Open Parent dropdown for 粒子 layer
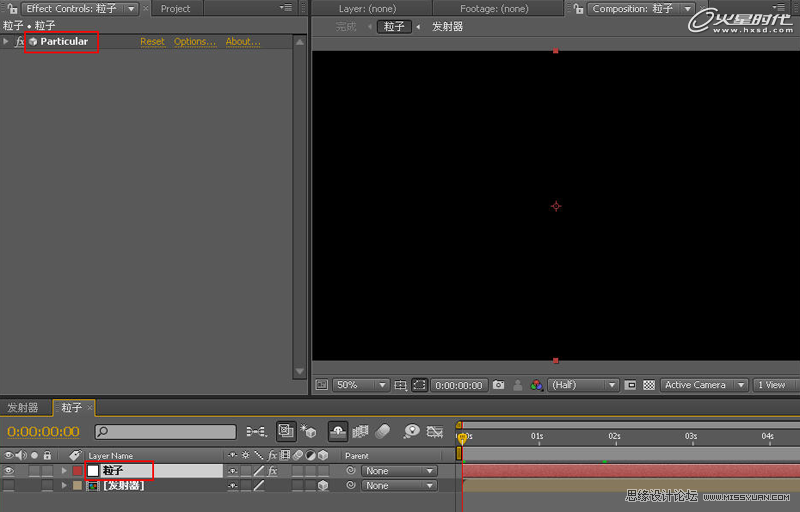Viewport: 800px width, 512px height. (x=399, y=471)
